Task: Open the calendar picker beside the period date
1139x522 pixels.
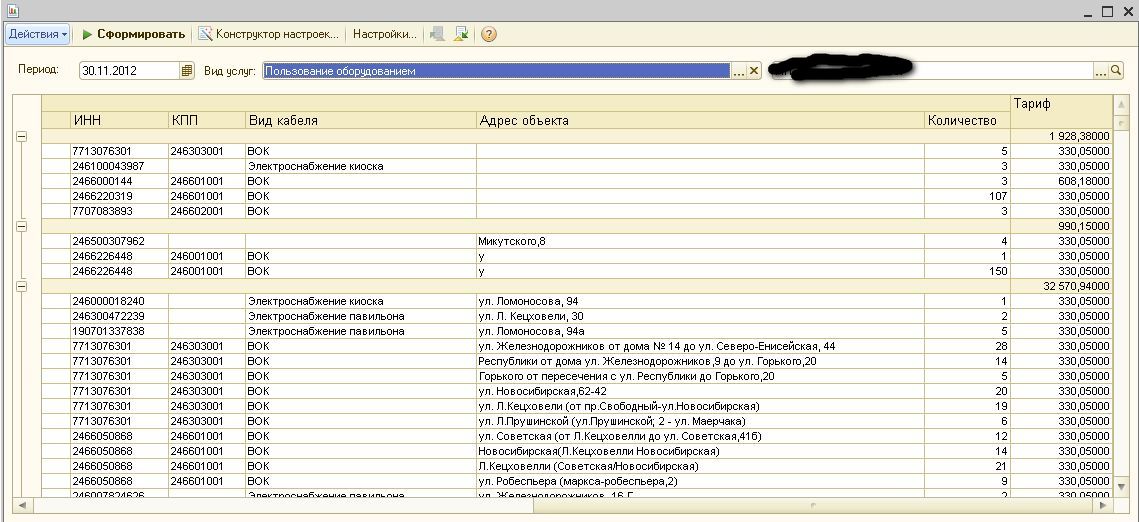Action: point(187,70)
